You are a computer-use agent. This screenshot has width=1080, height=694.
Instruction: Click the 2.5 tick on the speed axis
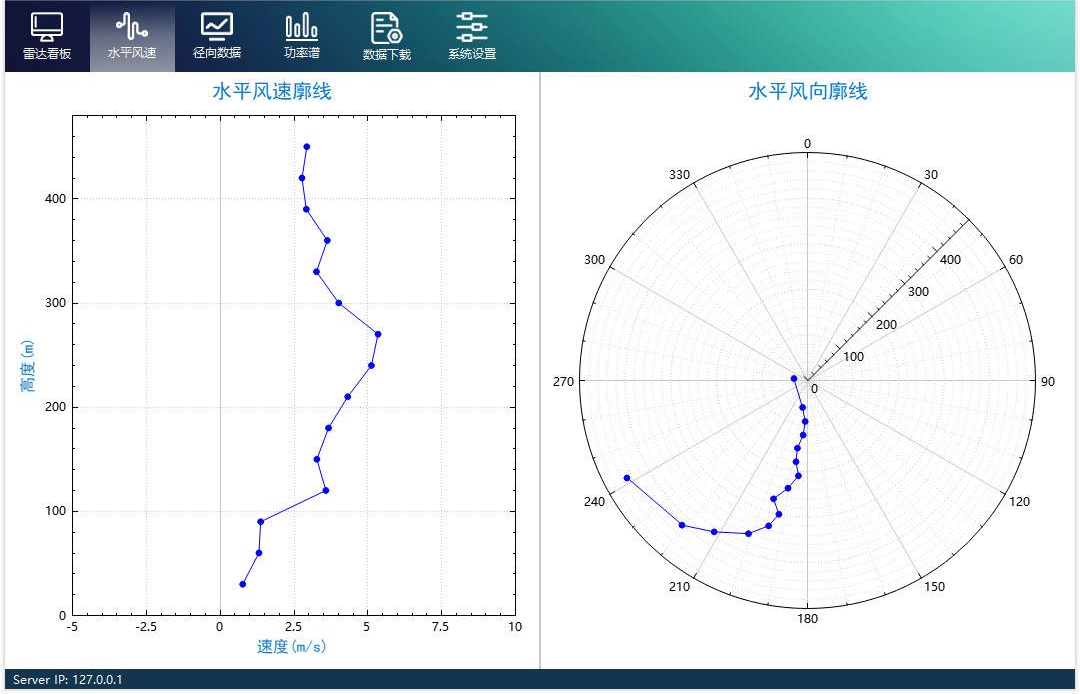(x=293, y=627)
